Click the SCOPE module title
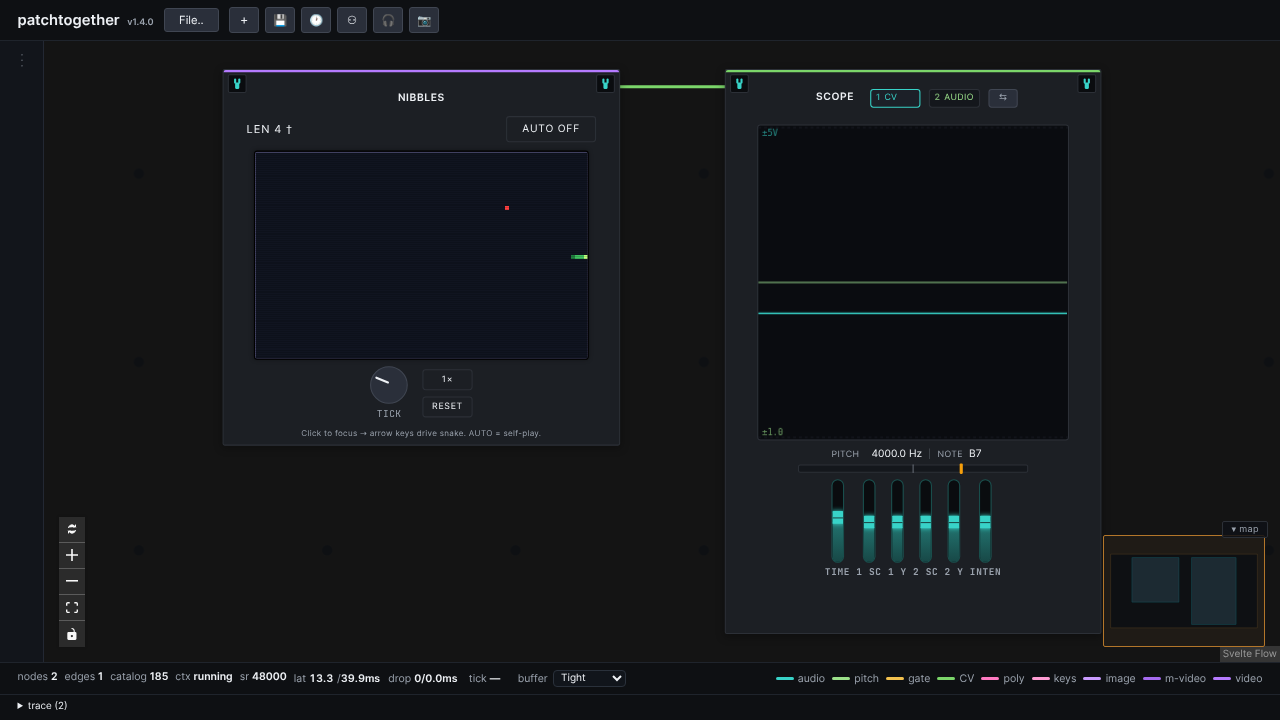 [x=835, y=97]
